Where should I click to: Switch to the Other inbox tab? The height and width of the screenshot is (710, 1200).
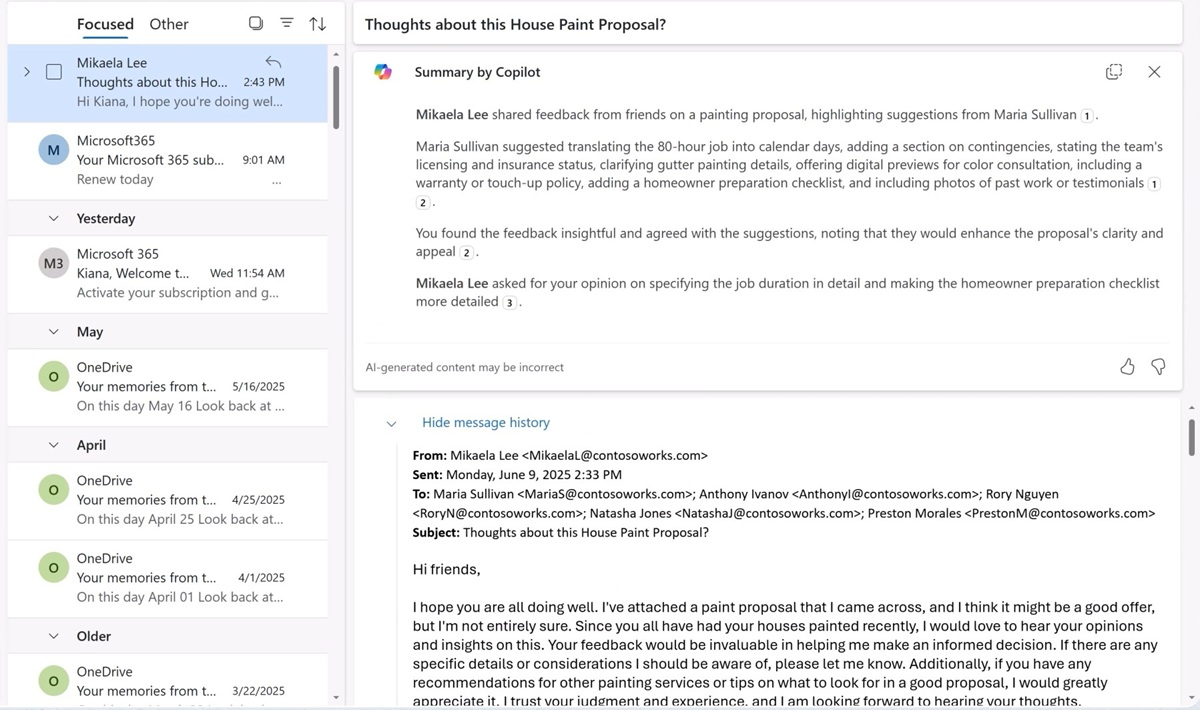[169, 24]
